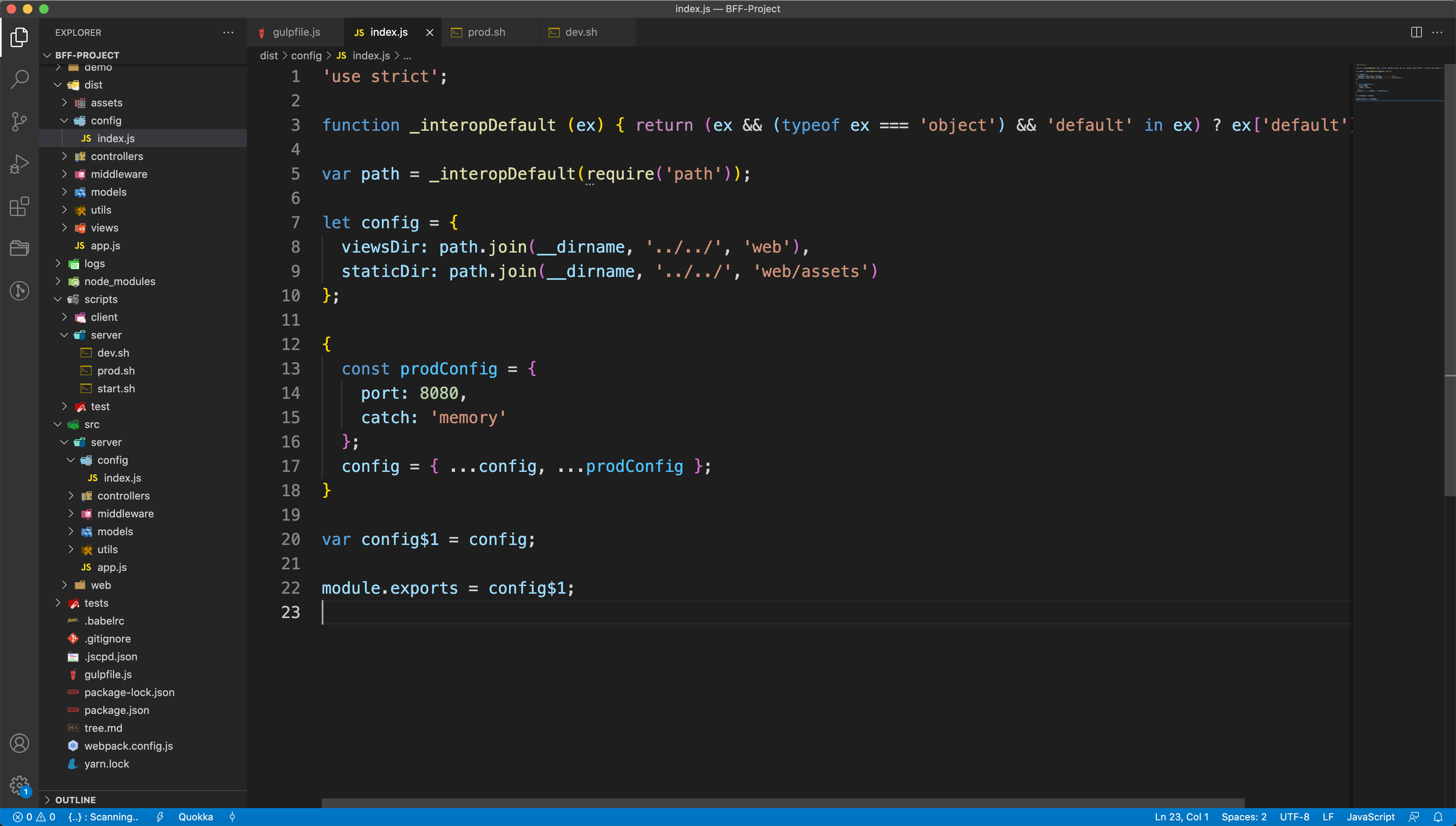
Task: Open the Manage gear icon
Action: pyautogui.click(x=19, y=785)
